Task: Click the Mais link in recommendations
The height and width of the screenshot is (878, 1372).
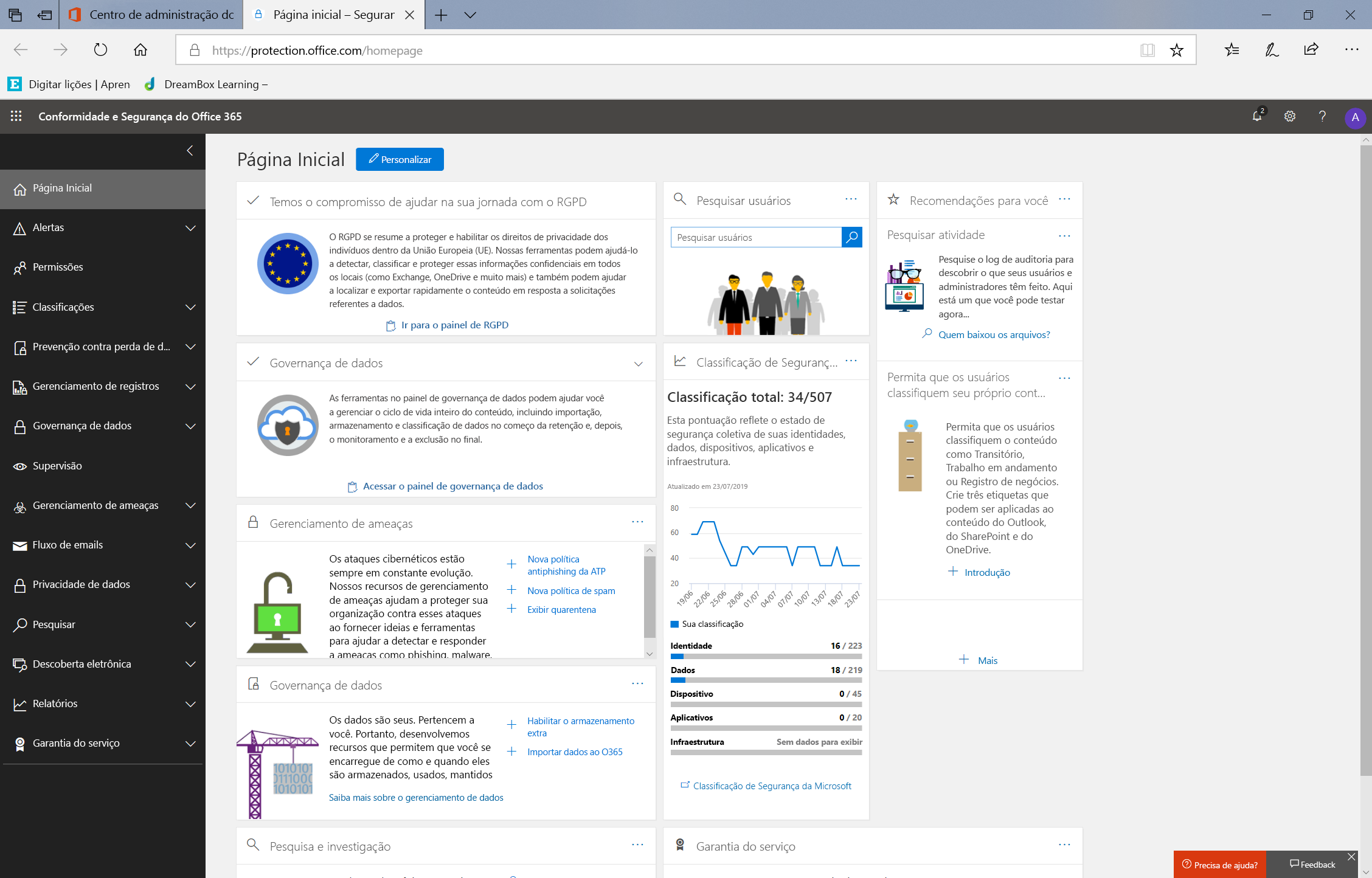Action: pyautogui.click(x=979, y=660)
